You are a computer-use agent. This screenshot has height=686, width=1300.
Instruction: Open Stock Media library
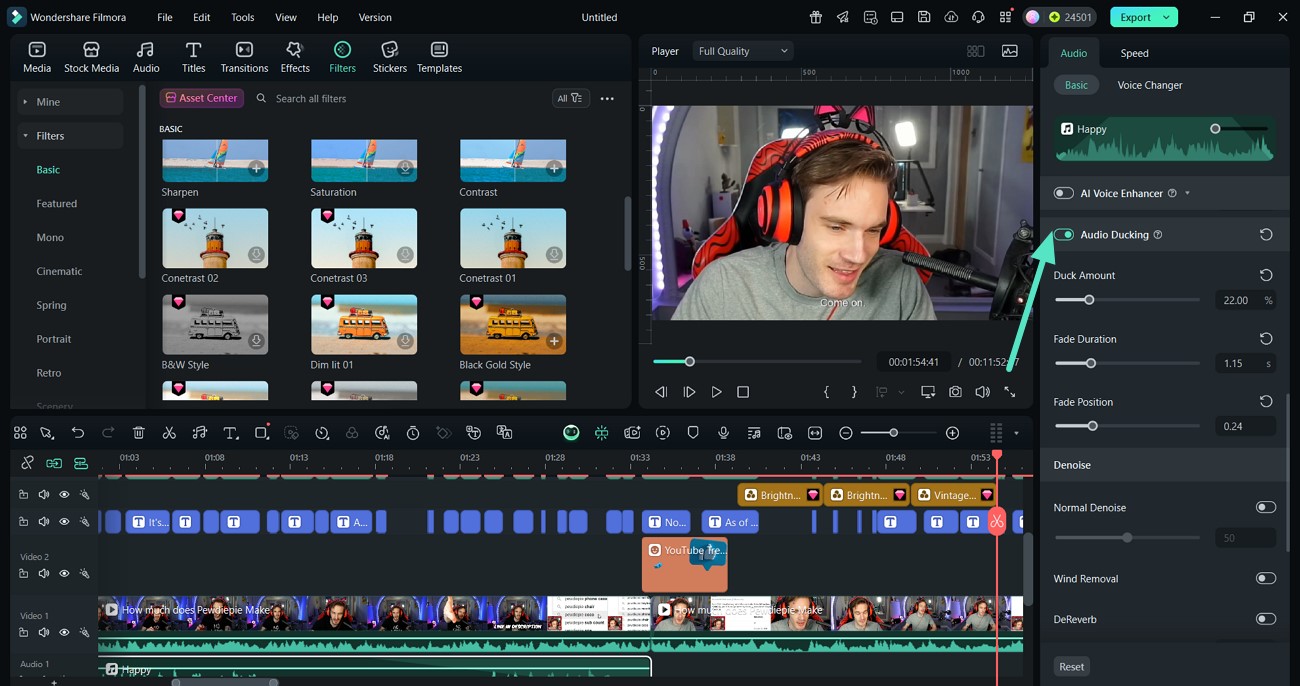coord(91,57)
